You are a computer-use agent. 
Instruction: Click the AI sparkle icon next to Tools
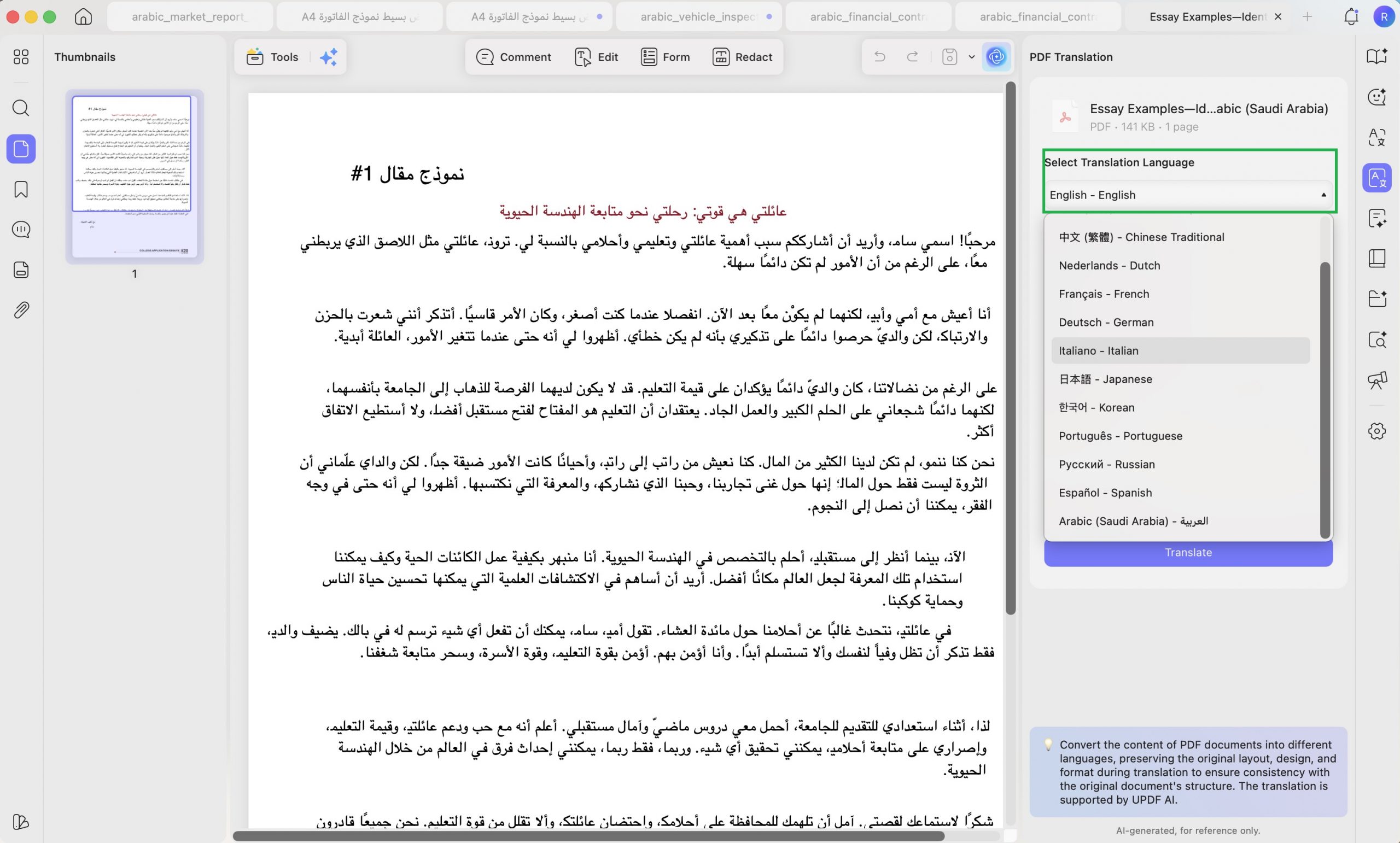(329, 57)
